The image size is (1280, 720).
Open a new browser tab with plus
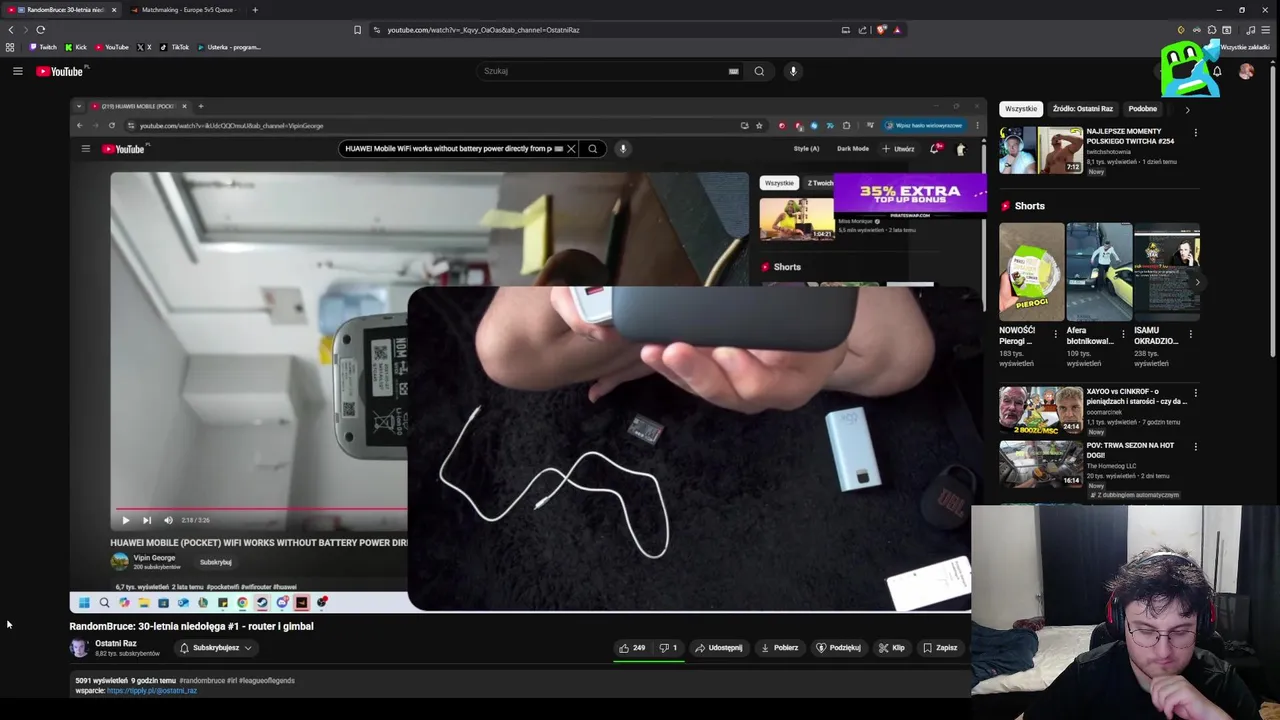point(255,10)
